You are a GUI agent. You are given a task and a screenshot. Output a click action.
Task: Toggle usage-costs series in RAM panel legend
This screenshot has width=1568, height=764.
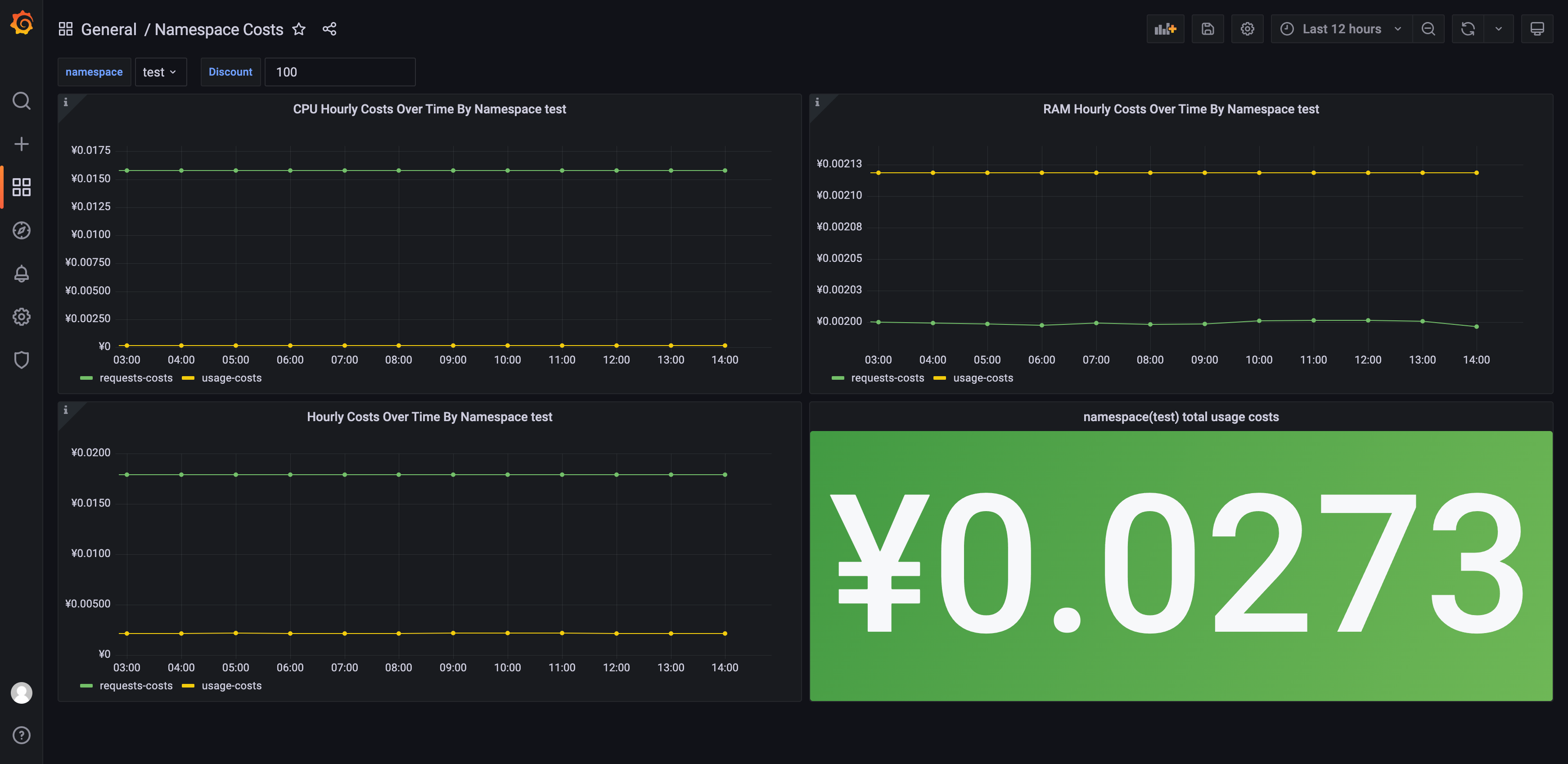click(982, 378)
